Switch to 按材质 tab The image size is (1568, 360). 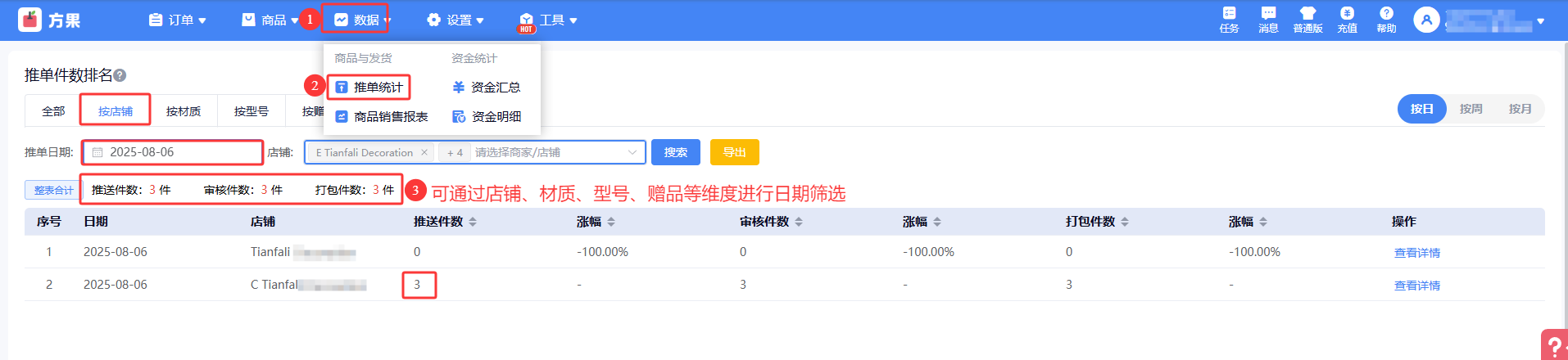tap(184, 110)
